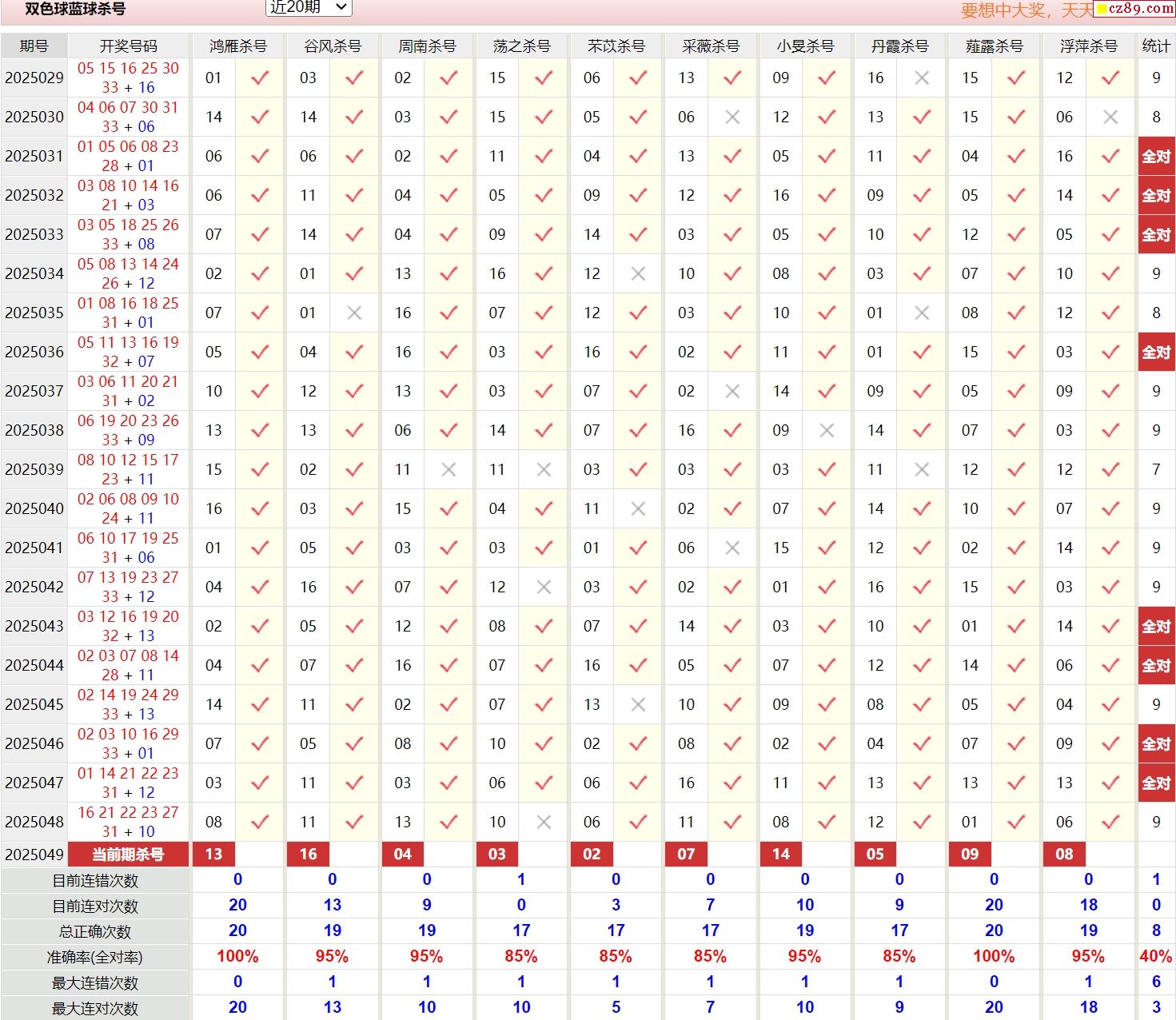The height and width of the screenshot is (1020, 1176).
Task: Click the grey X in 周南 column for 2025039
Action: (x=448, y=470)
